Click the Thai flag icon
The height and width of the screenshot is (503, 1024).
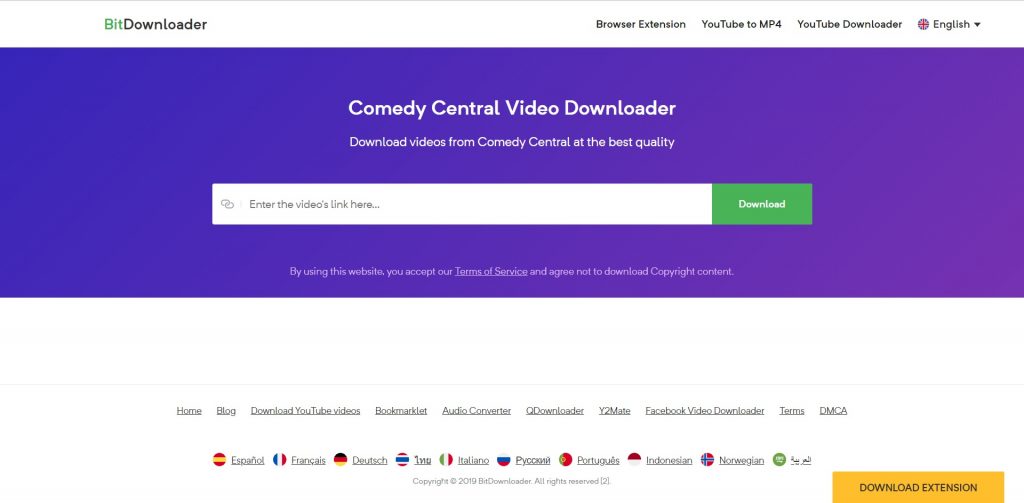tap(402, 460)
